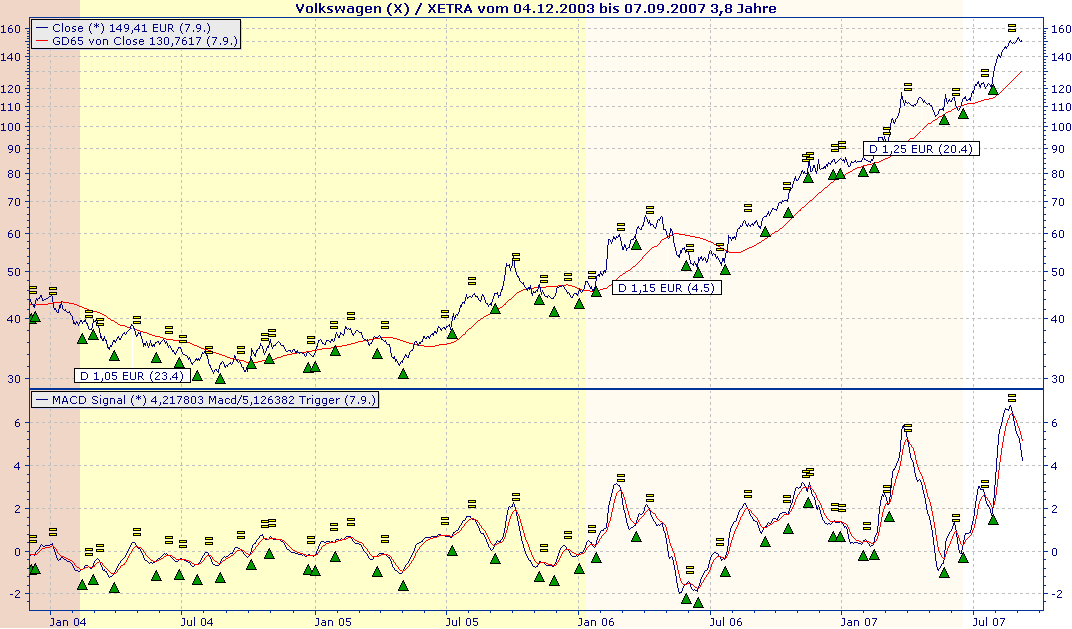Select the D 1,05 EUR (23.4) dividend label

click(x=130, y=376)
